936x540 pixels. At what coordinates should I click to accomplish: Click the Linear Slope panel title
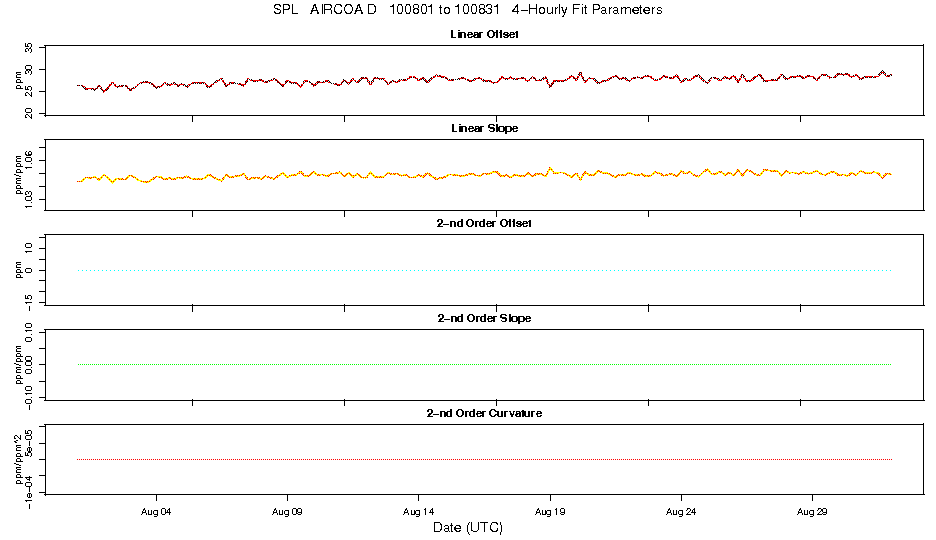coord(484,128)
